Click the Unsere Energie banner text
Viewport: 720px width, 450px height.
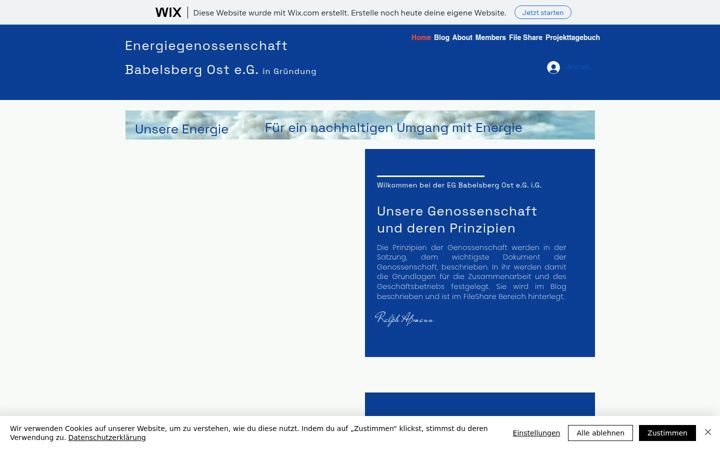point(181,129)
